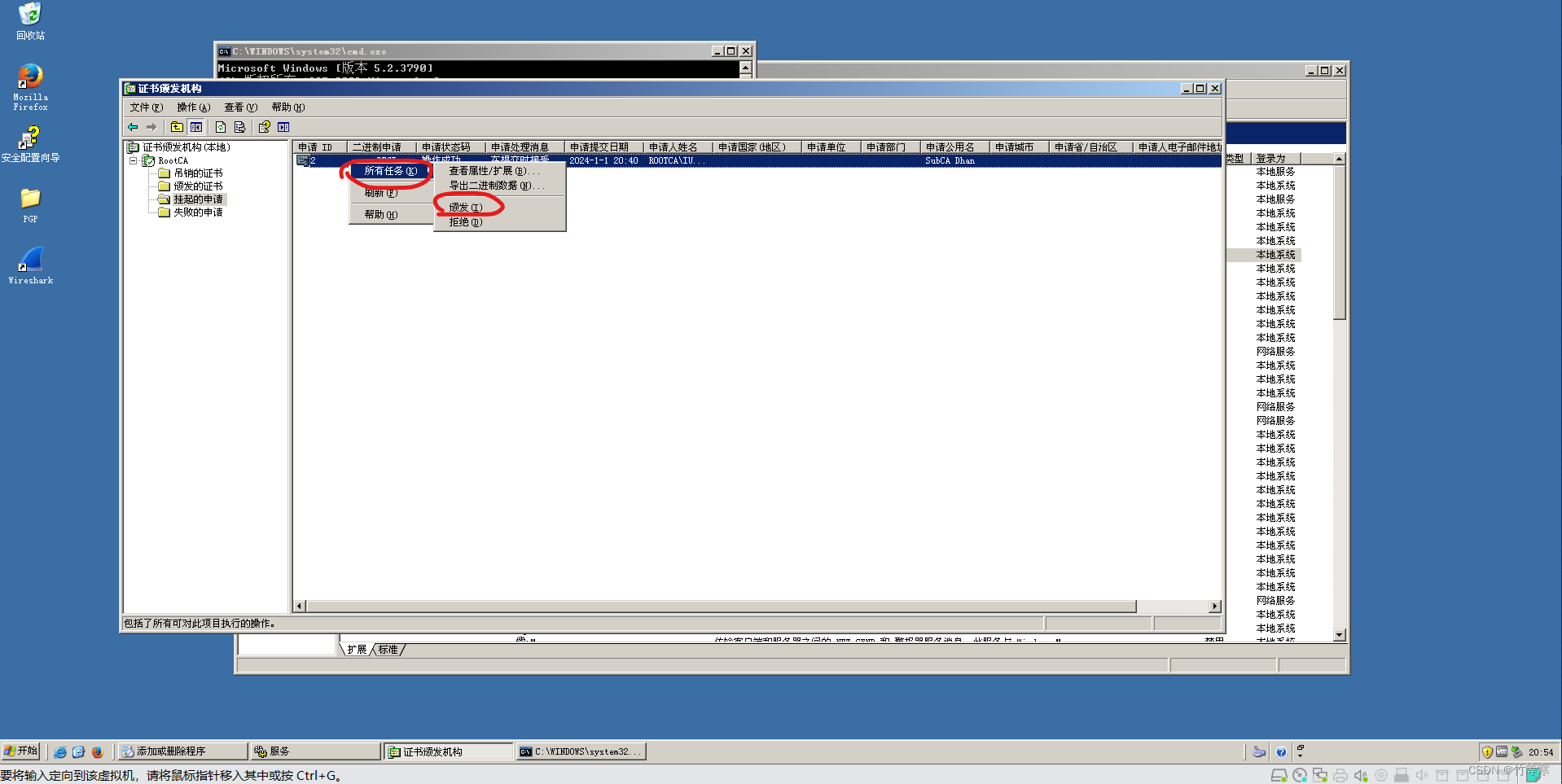Toggle the console tree pane icon
The width and height of the screenshot is (1562, 784).
point(196,127)
